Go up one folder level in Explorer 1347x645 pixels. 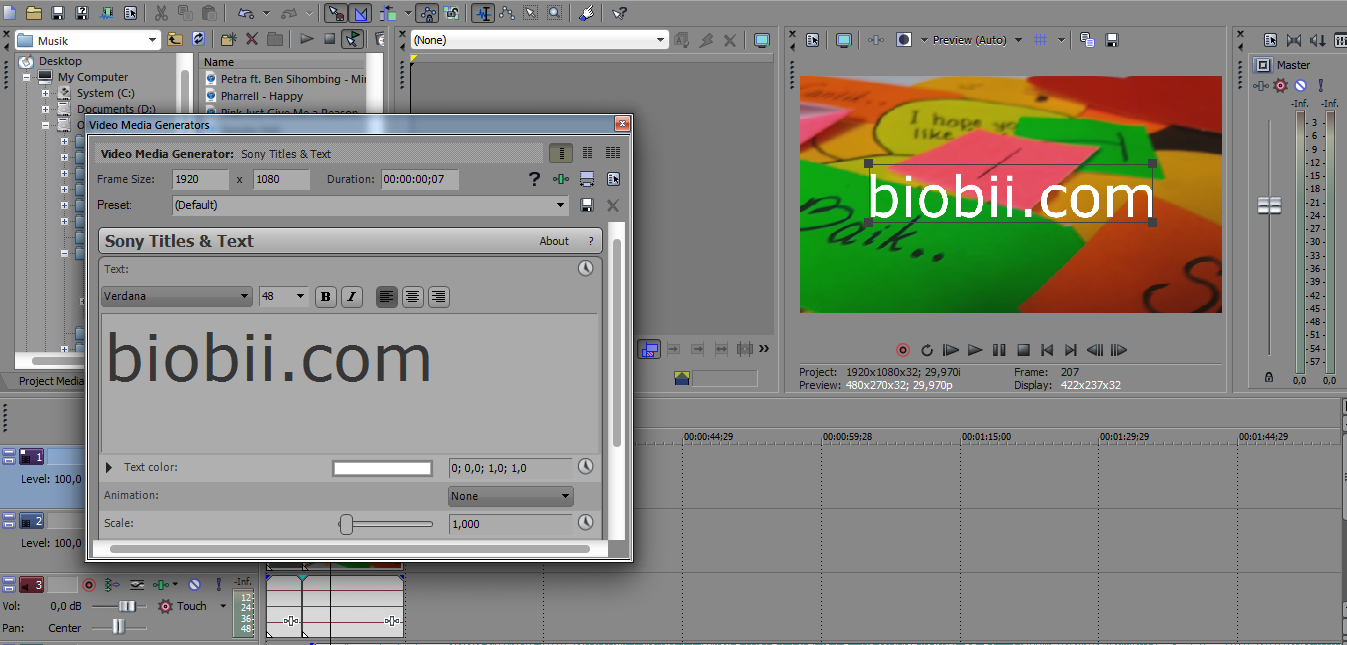(x=175, y=40)
